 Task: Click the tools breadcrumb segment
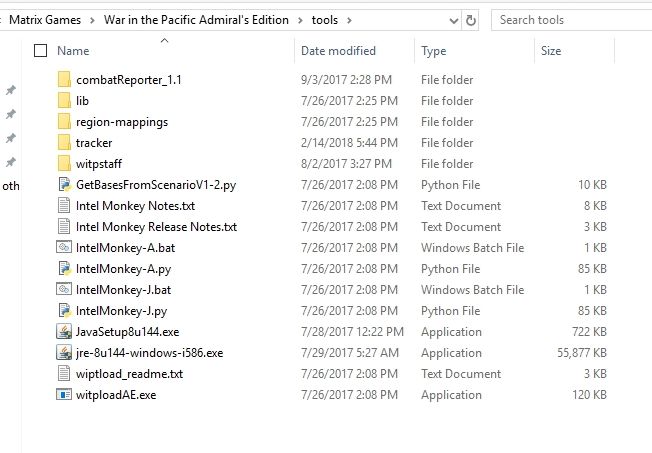click(325, 20)
